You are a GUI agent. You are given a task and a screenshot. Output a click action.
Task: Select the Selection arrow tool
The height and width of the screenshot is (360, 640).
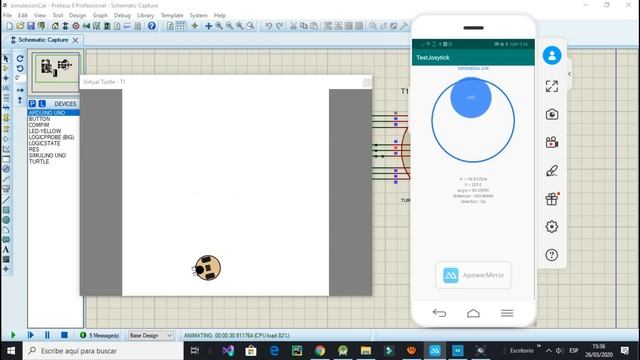[6, 58]
